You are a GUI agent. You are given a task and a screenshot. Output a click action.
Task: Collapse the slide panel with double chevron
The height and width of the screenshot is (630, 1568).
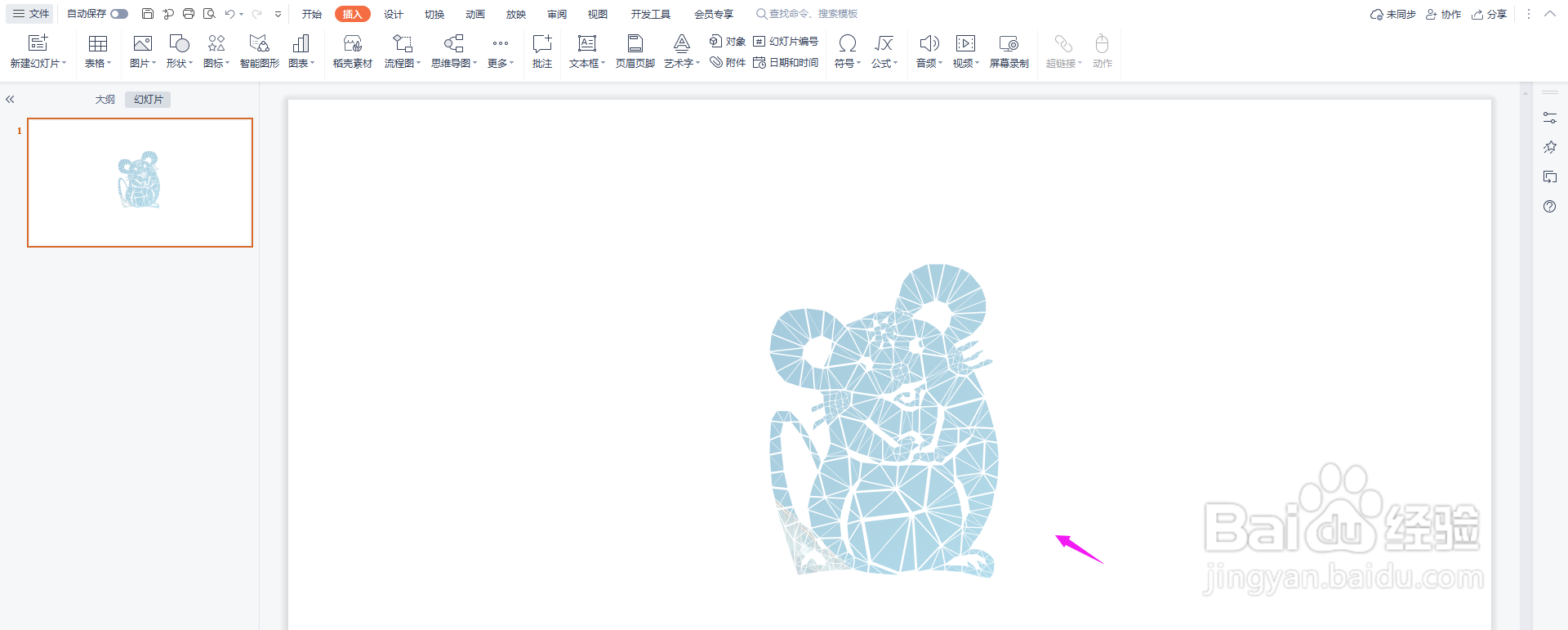tap(10, 99)
